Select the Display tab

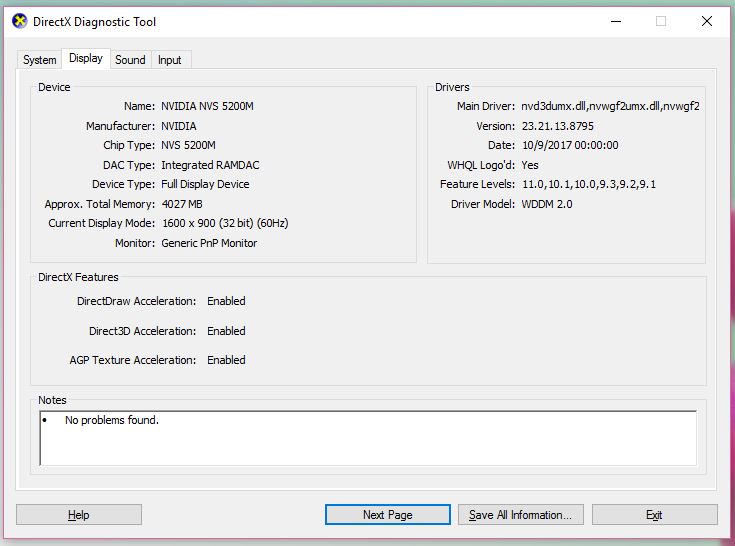click(x=86, y=59)
